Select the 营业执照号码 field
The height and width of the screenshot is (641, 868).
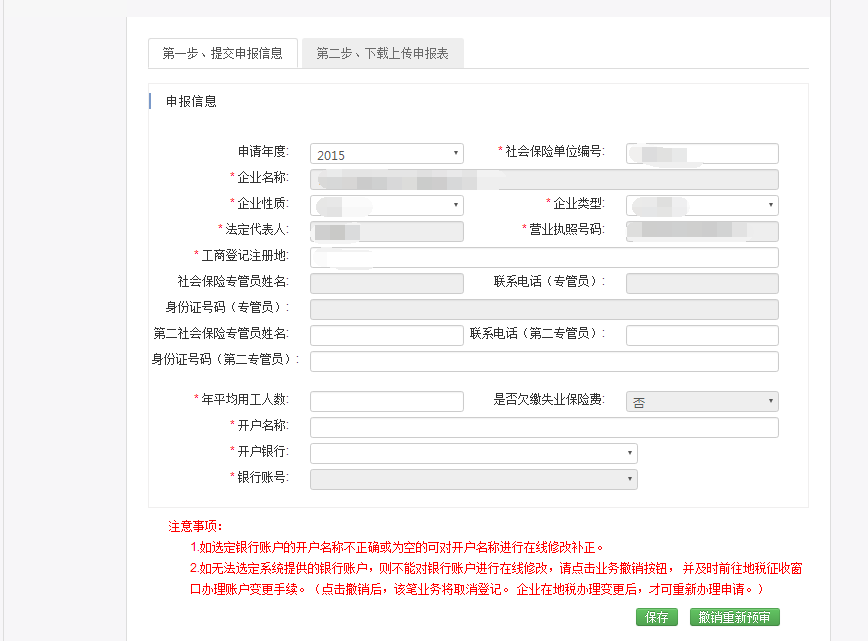pos(702,232)
